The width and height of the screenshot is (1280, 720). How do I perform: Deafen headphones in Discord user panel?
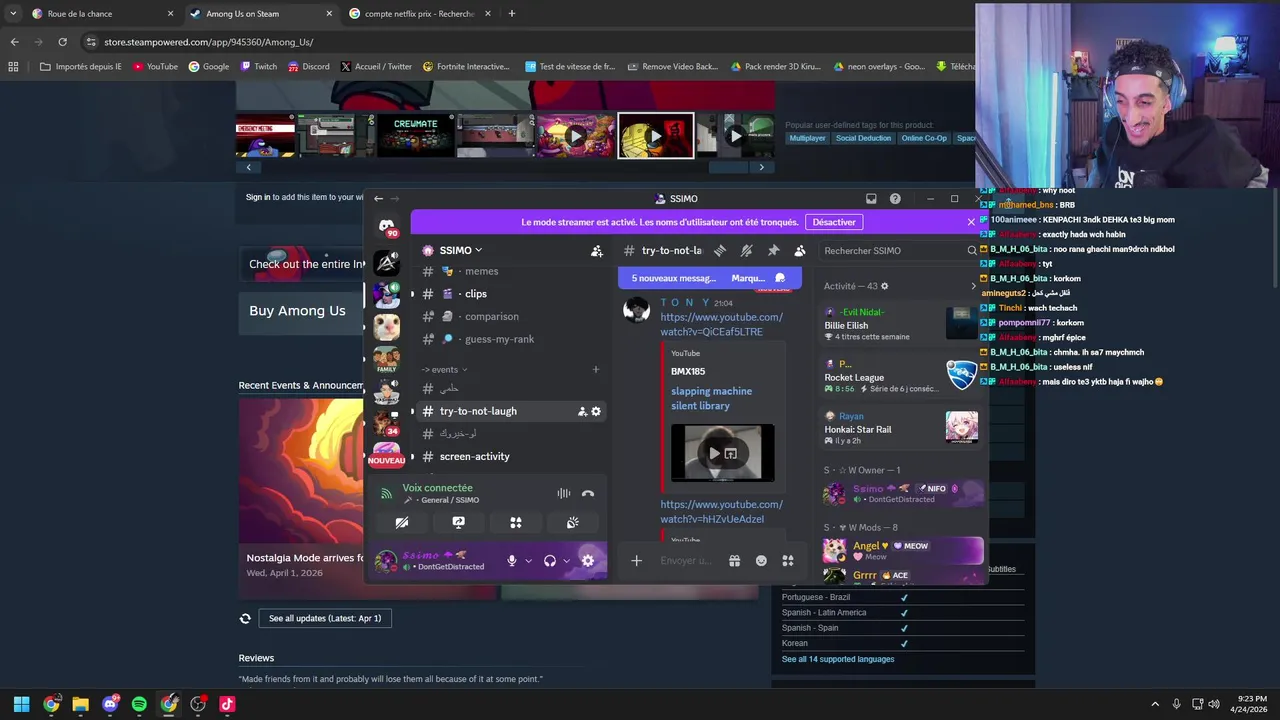[550, 561]
